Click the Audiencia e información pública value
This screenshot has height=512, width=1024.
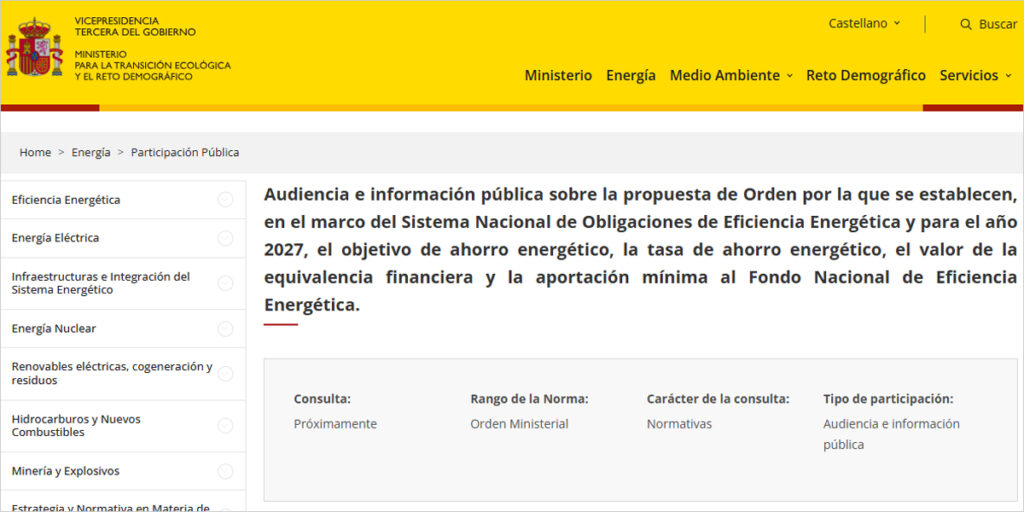[x=891, y=434]
